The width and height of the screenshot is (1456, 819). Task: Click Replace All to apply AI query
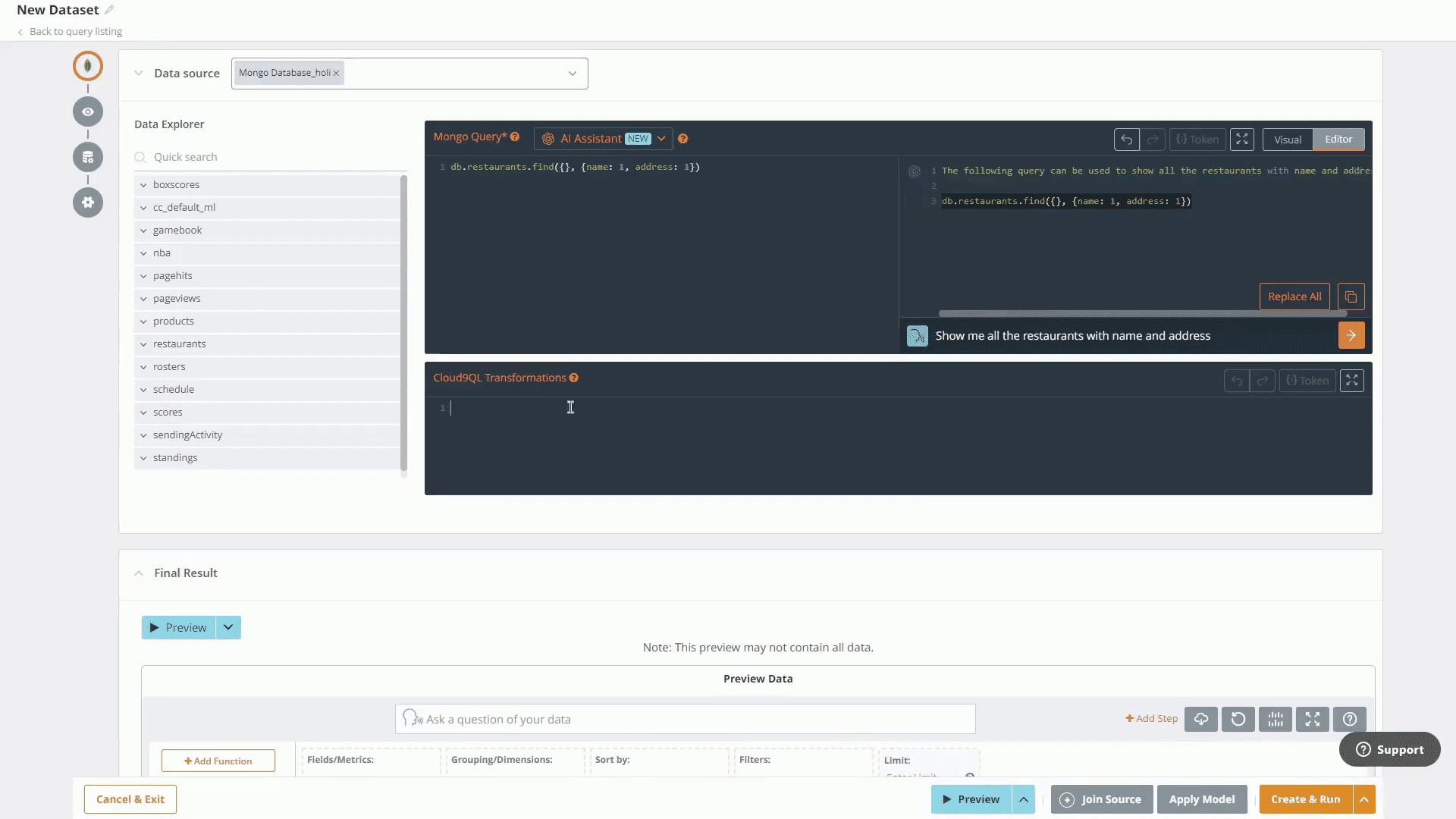[x=1294, y=297]
